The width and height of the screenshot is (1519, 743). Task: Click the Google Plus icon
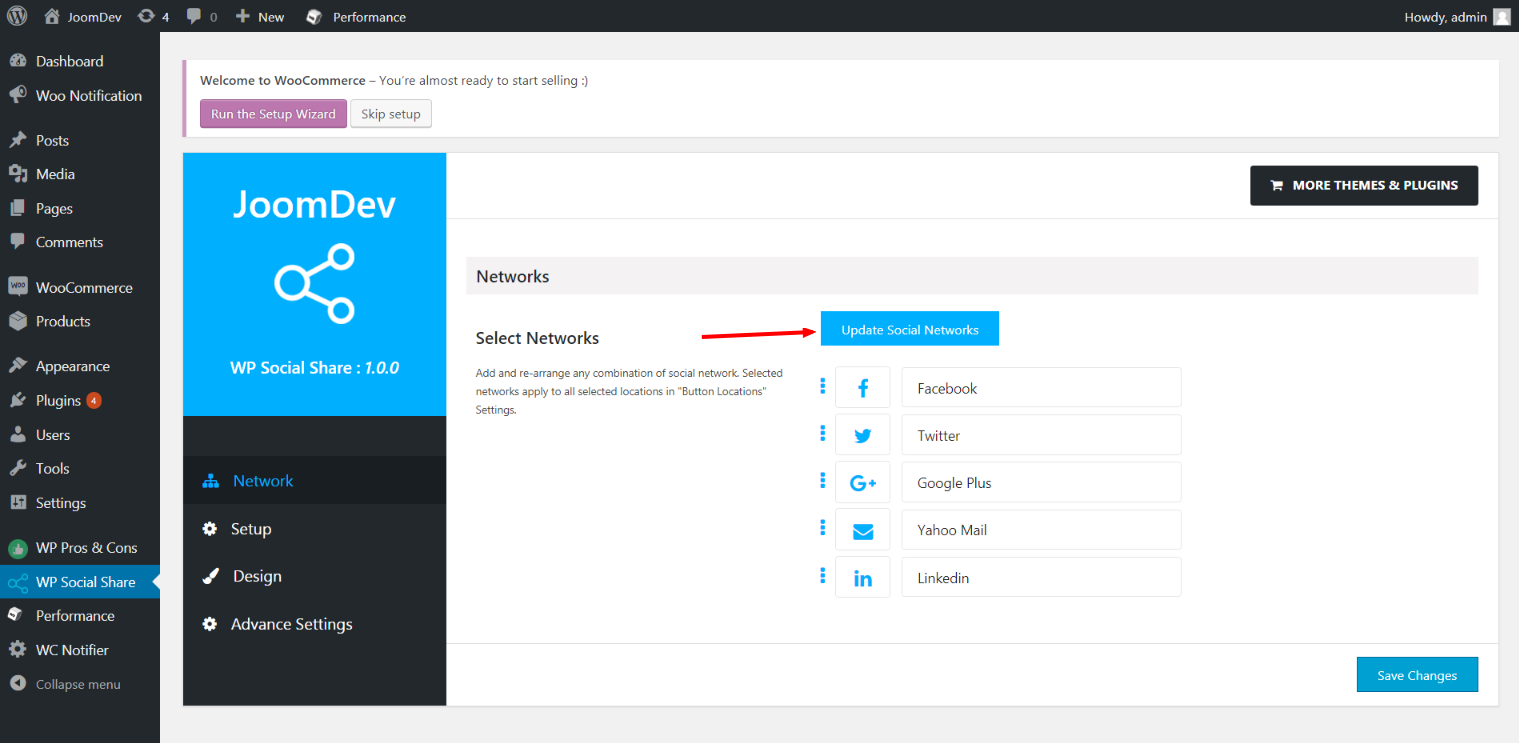(x=862, y=483)
